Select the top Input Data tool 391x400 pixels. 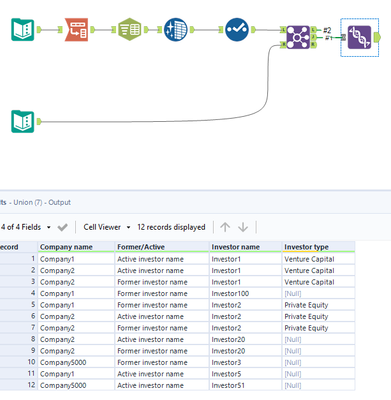[x=23, y=30]
